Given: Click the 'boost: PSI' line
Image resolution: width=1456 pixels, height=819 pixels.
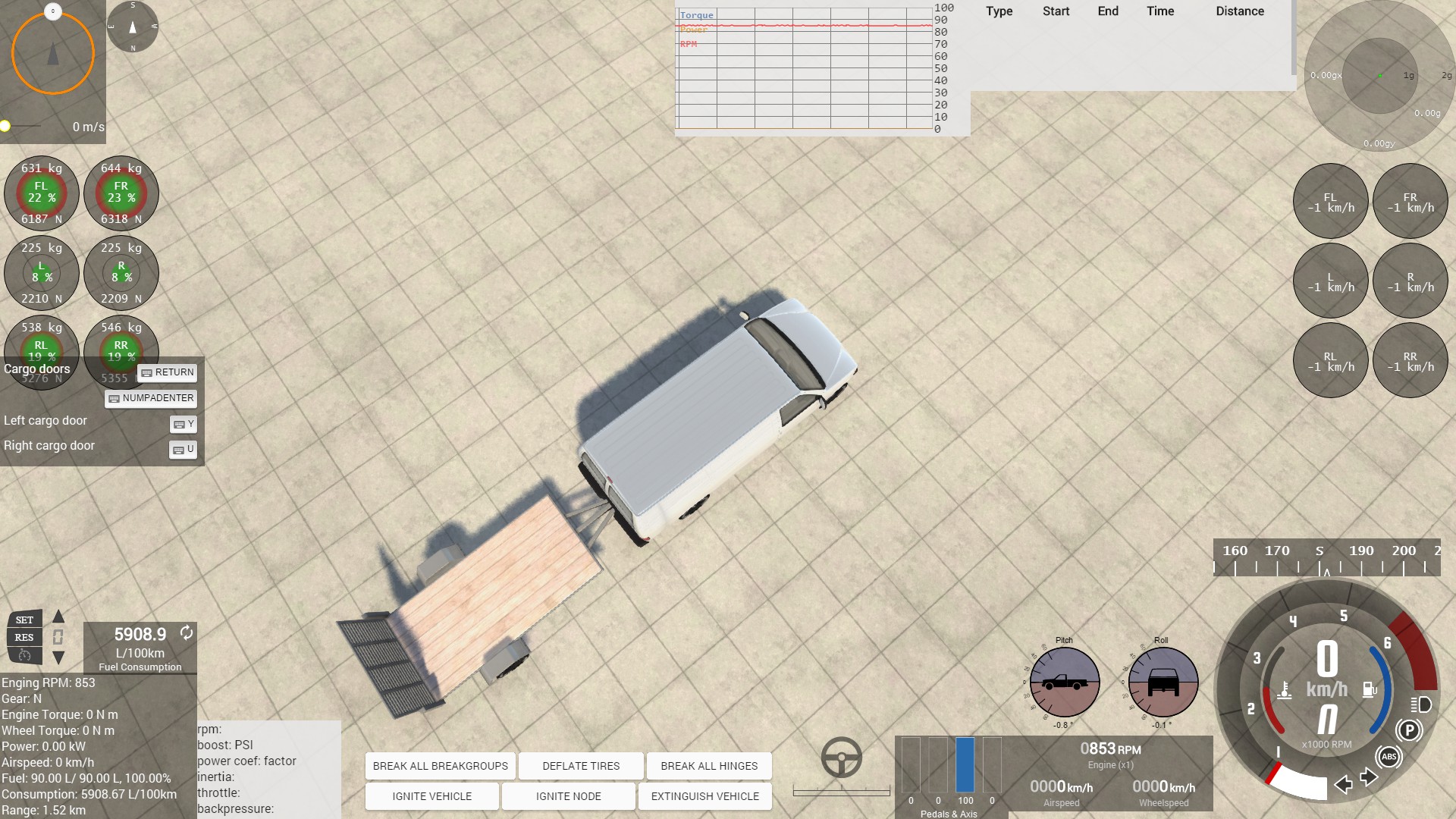Looking at the screenshot, I should 225,745.
